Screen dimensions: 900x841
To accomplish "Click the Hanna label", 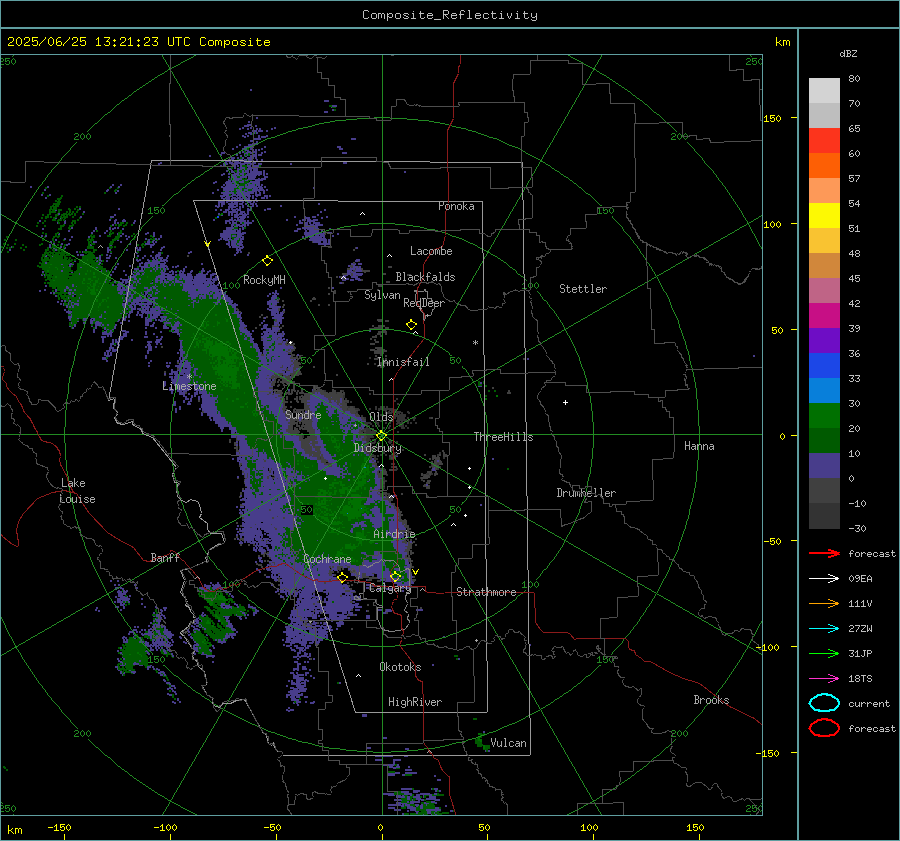I will pos(699,446).
